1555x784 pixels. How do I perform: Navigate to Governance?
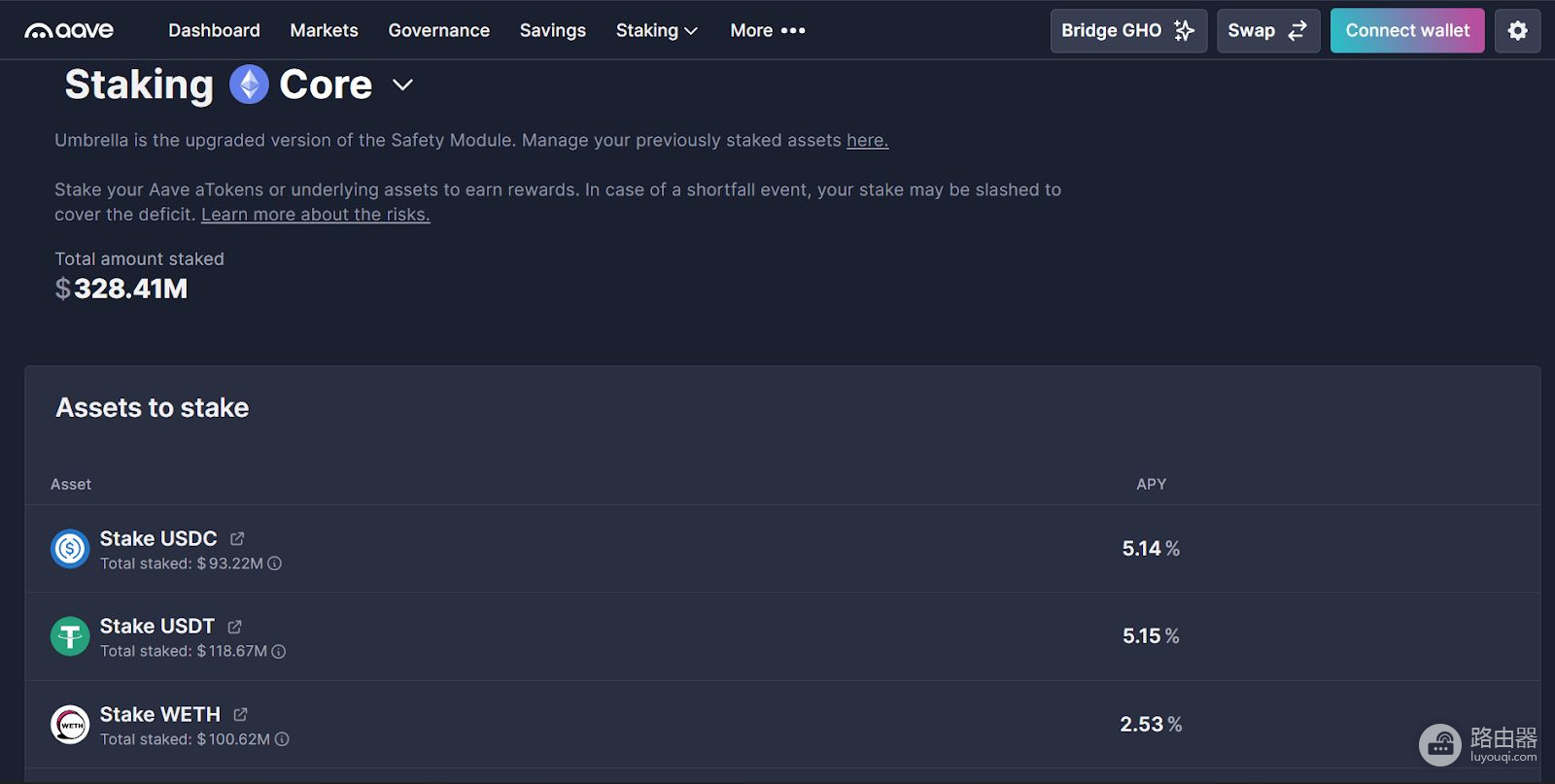point(438,31)
